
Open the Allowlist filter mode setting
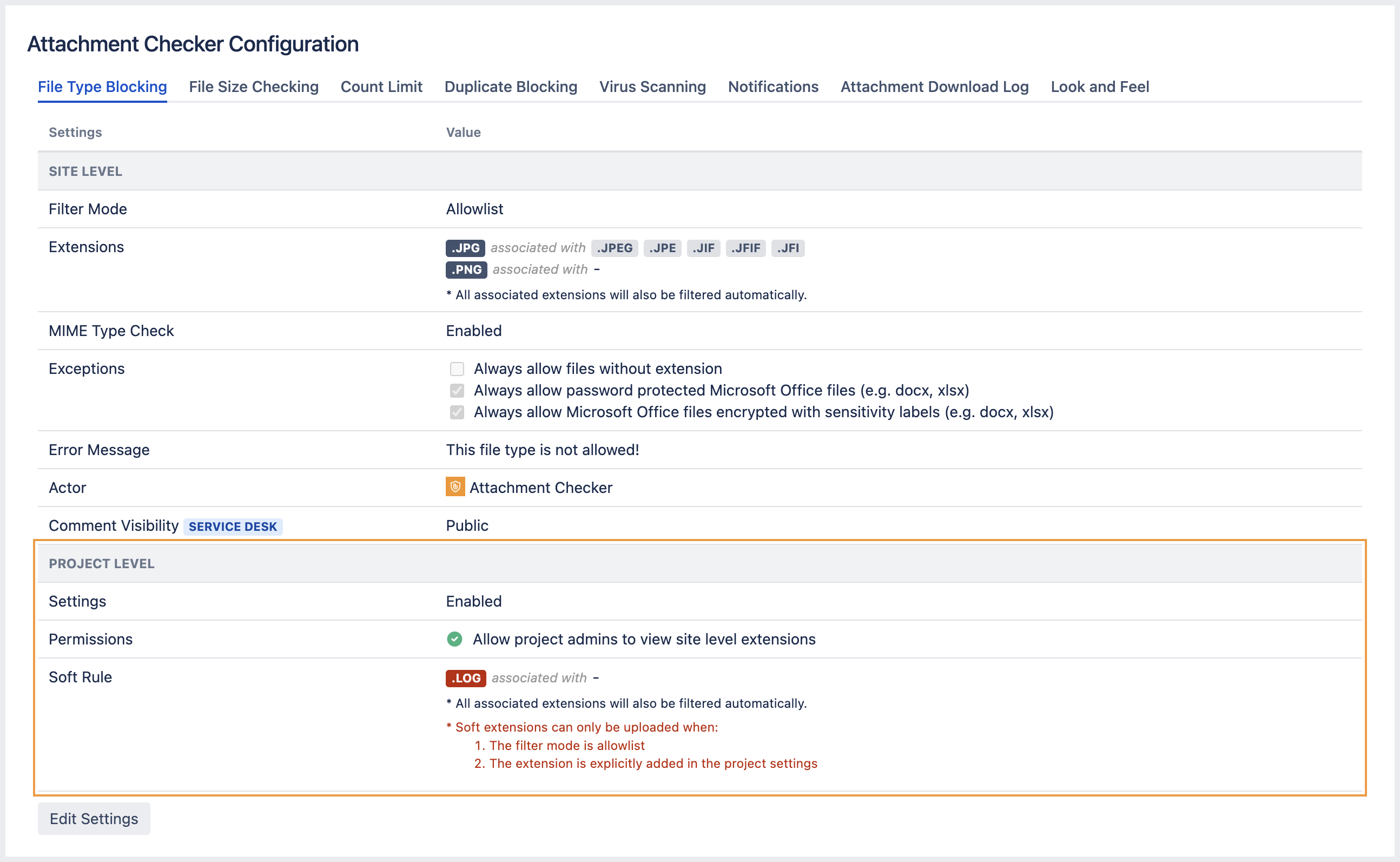pos(474,209)
